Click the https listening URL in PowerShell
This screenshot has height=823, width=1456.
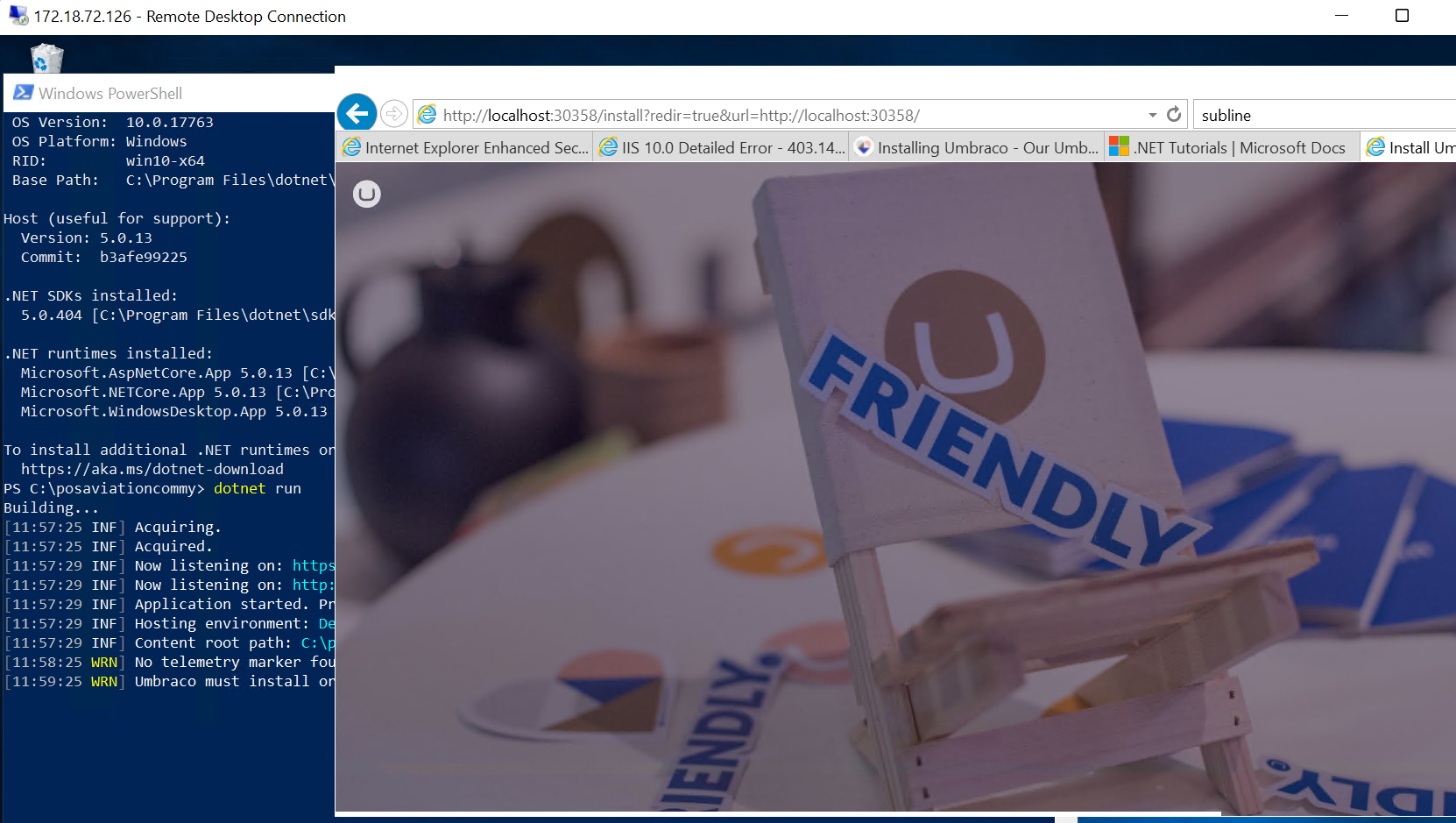pos(314,565)
